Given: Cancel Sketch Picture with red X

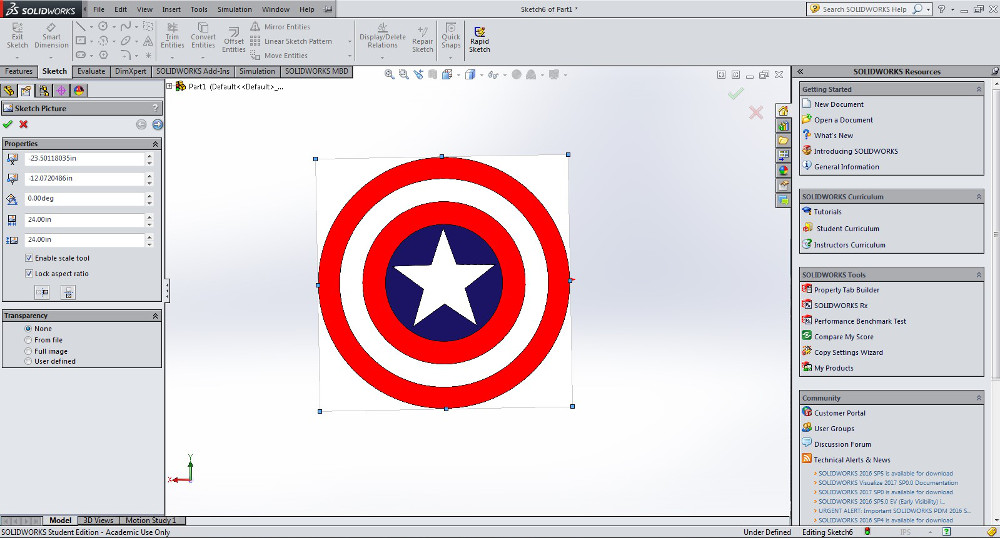Looking at the screenshot, I should [24, 124].
